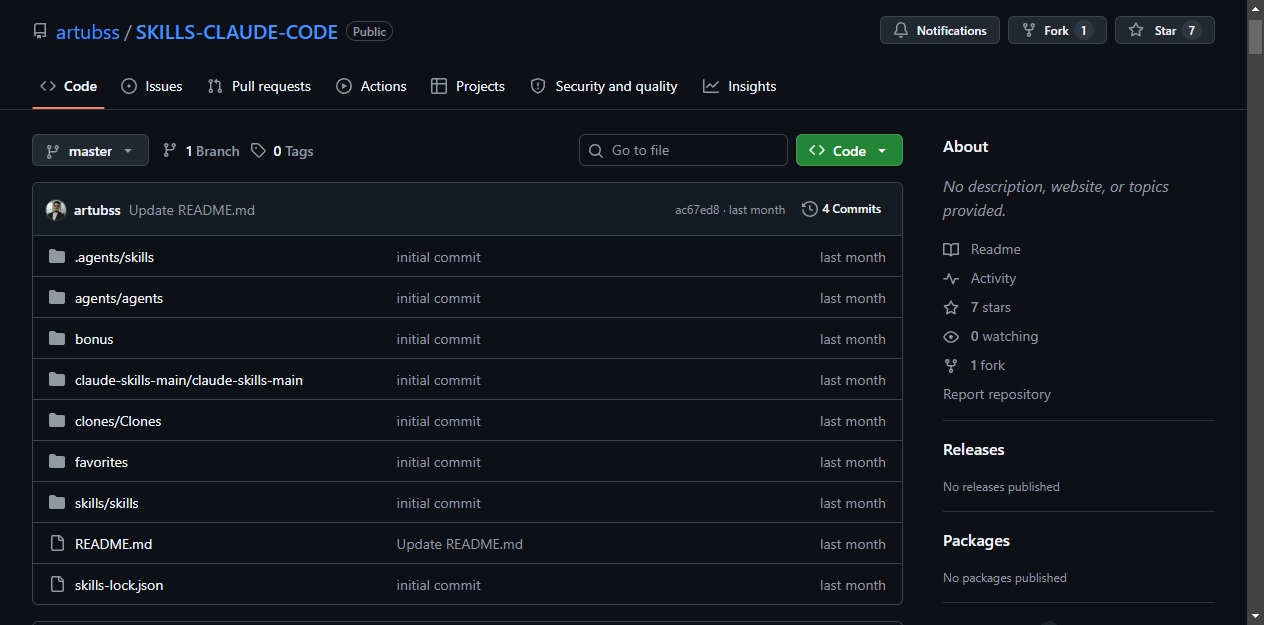1264x625 pixels.
Task: Click the .agents/skills folder icon
Action: pos(57,257)
